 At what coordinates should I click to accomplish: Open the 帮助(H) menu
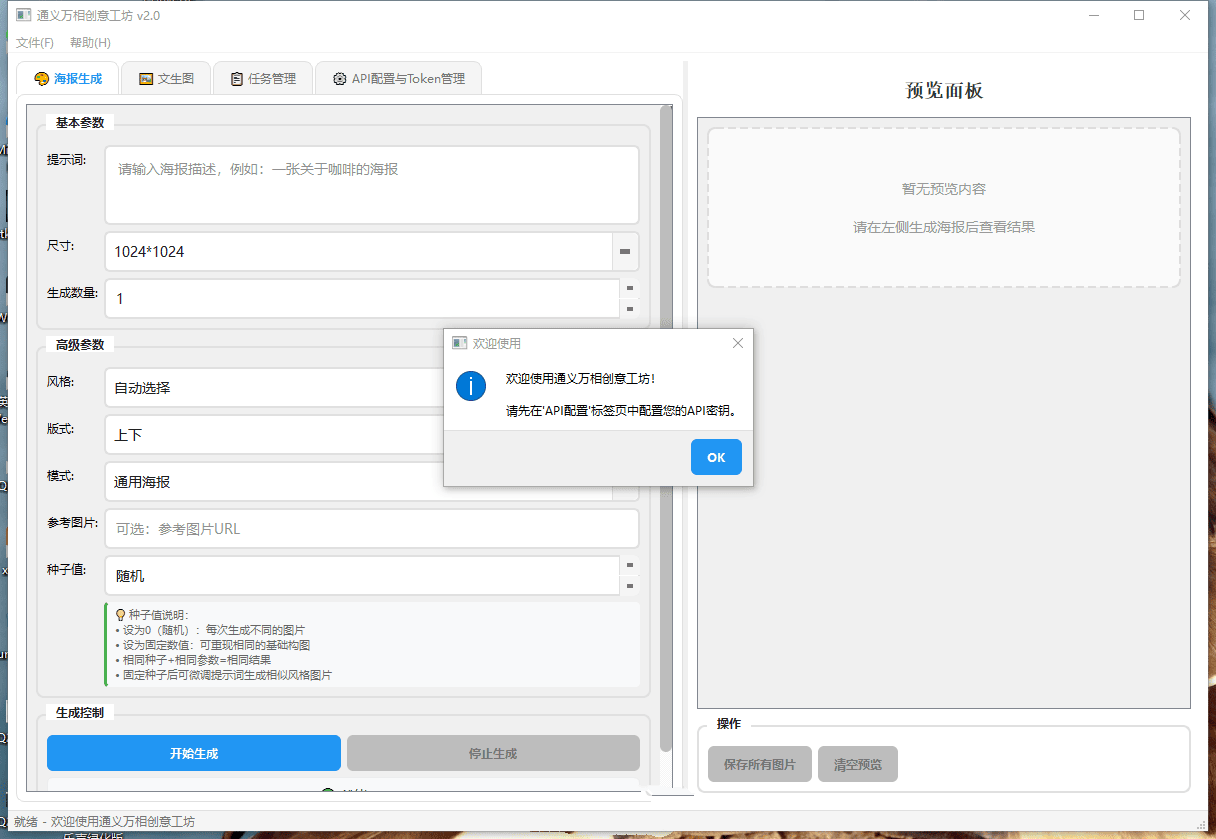(90, 43)
